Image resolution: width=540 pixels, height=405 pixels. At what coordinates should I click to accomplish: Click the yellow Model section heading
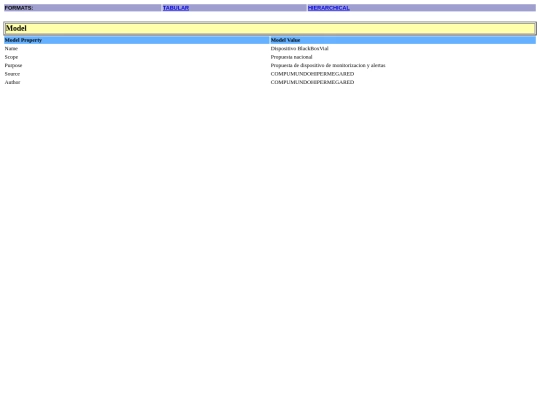tap(270, 28)
